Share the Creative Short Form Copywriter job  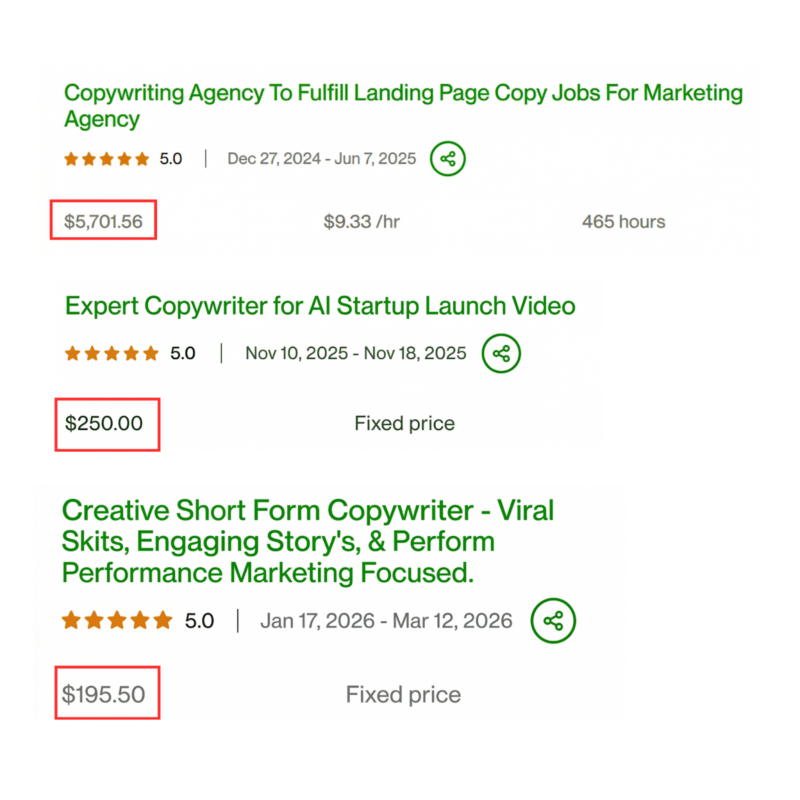tap(553, 621)
